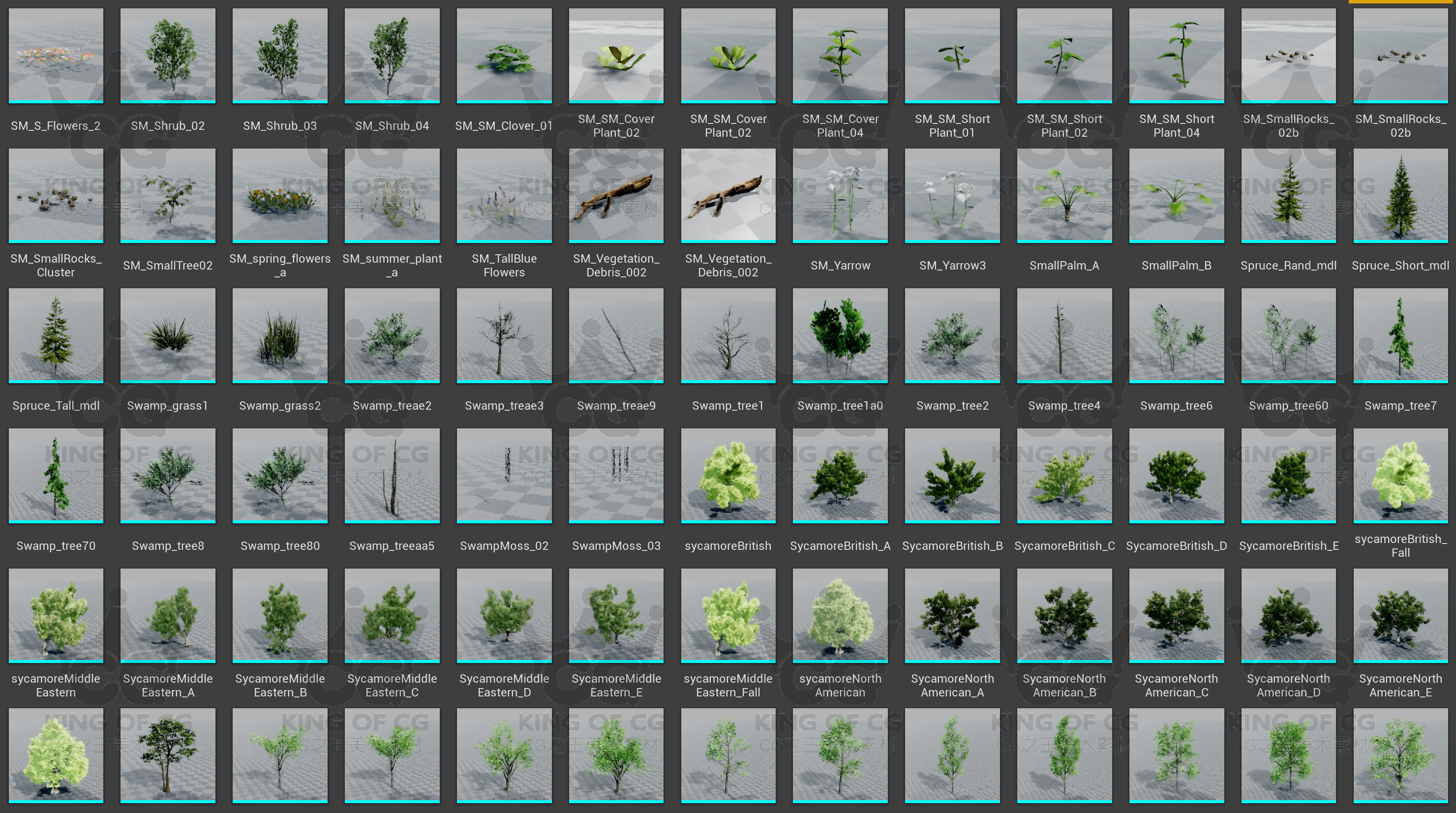Image resolution: width=1456 pixels, height=813 pixels.
Task: Click the SM_Shrub_03 mesh thumbnail
Action: point(280,56)
